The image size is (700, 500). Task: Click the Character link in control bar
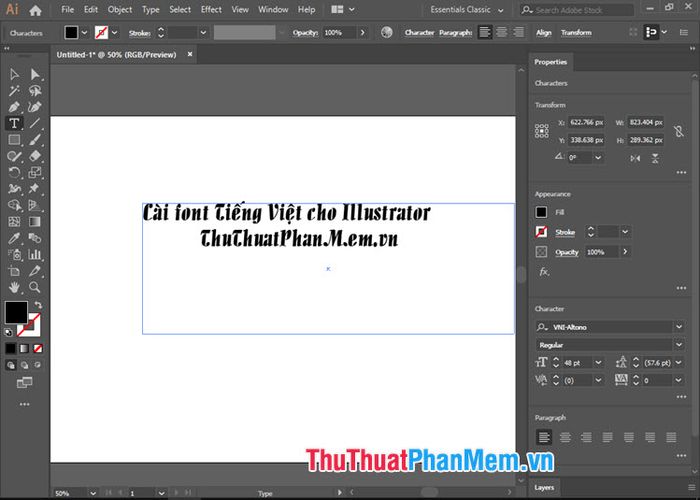tap(419, 33)
